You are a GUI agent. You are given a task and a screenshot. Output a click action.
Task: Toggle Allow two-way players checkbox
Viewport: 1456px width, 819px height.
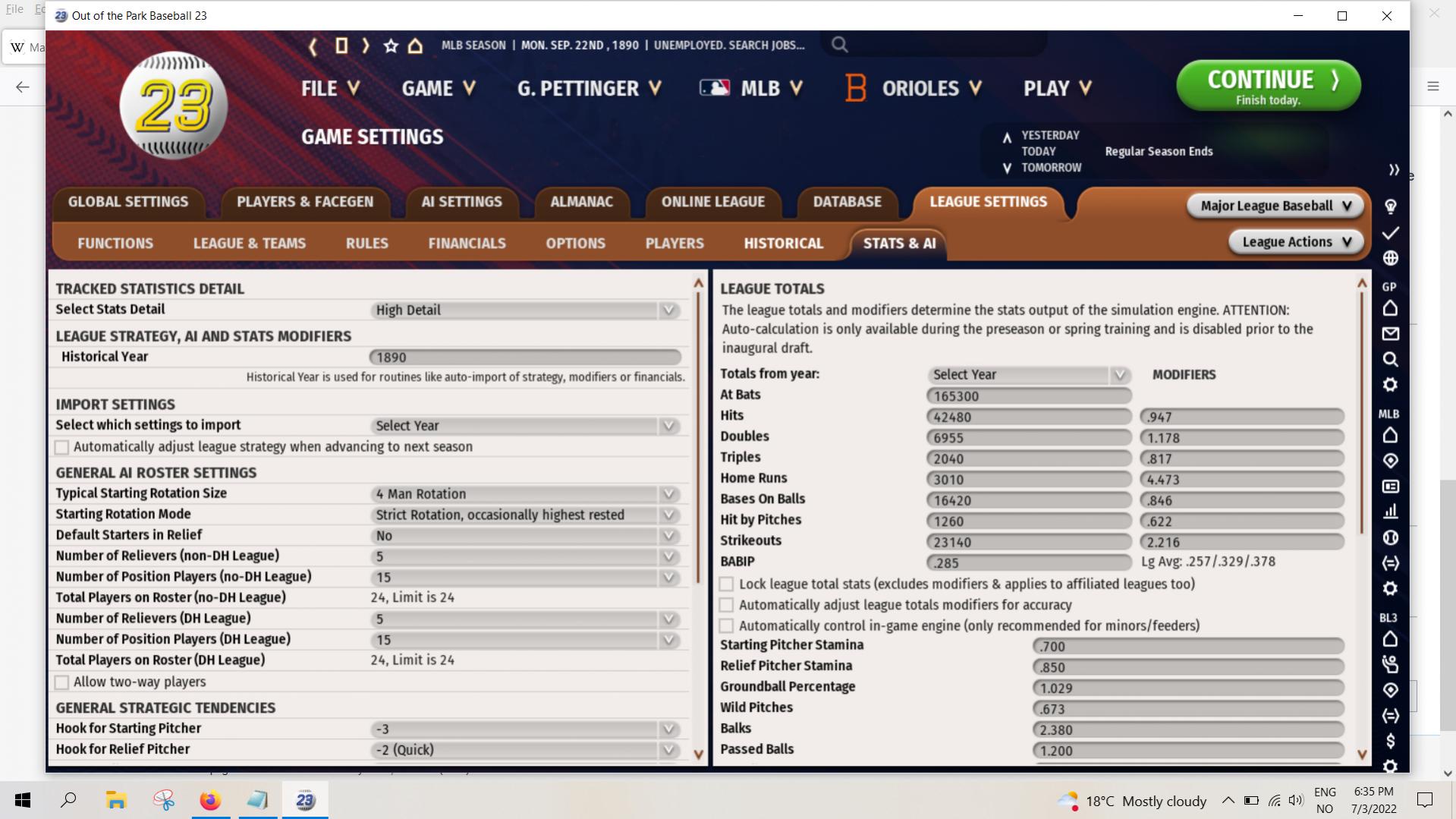point(62,683)
